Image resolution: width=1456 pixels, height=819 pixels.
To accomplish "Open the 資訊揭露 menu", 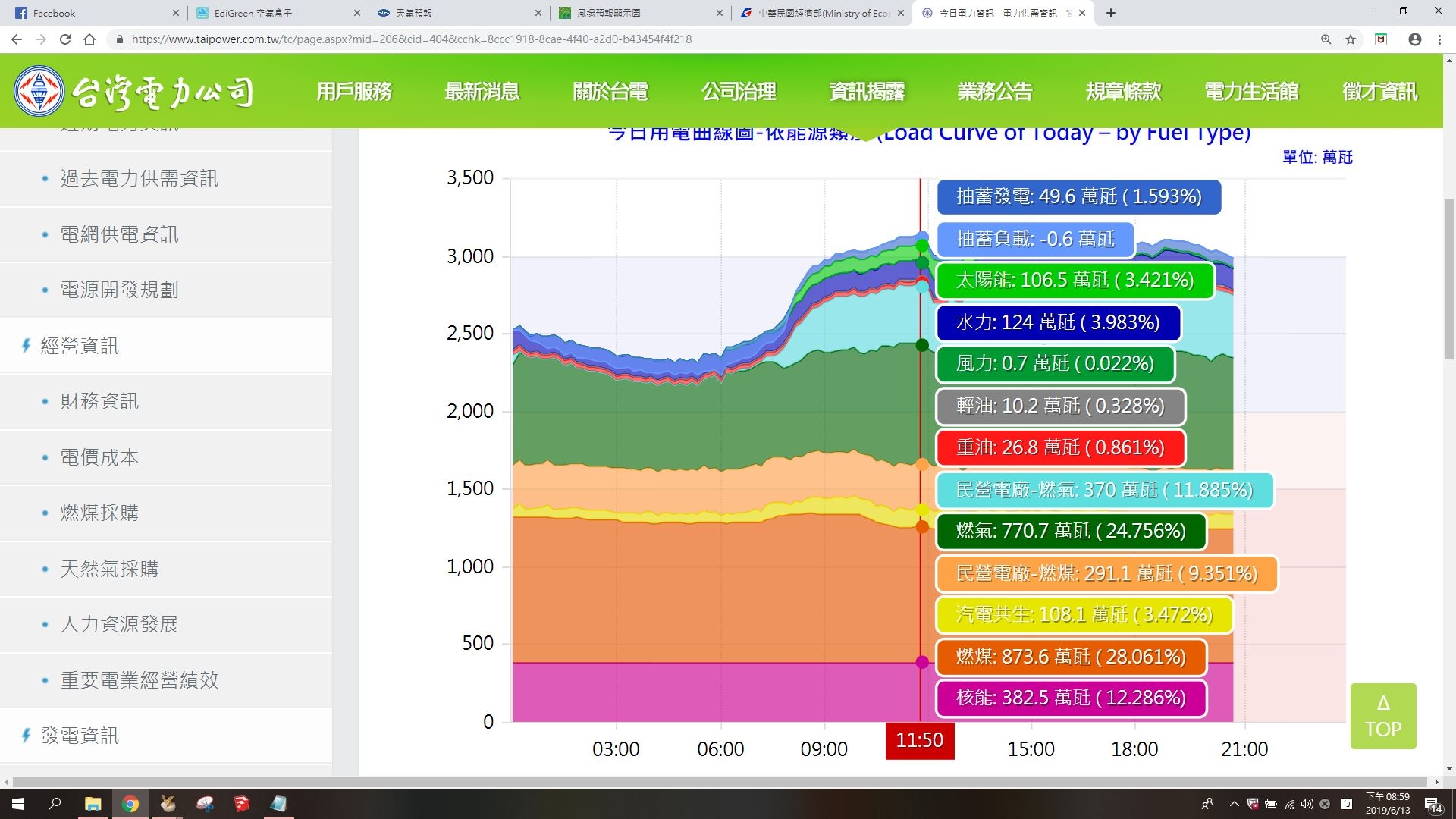I will [867, 91].
